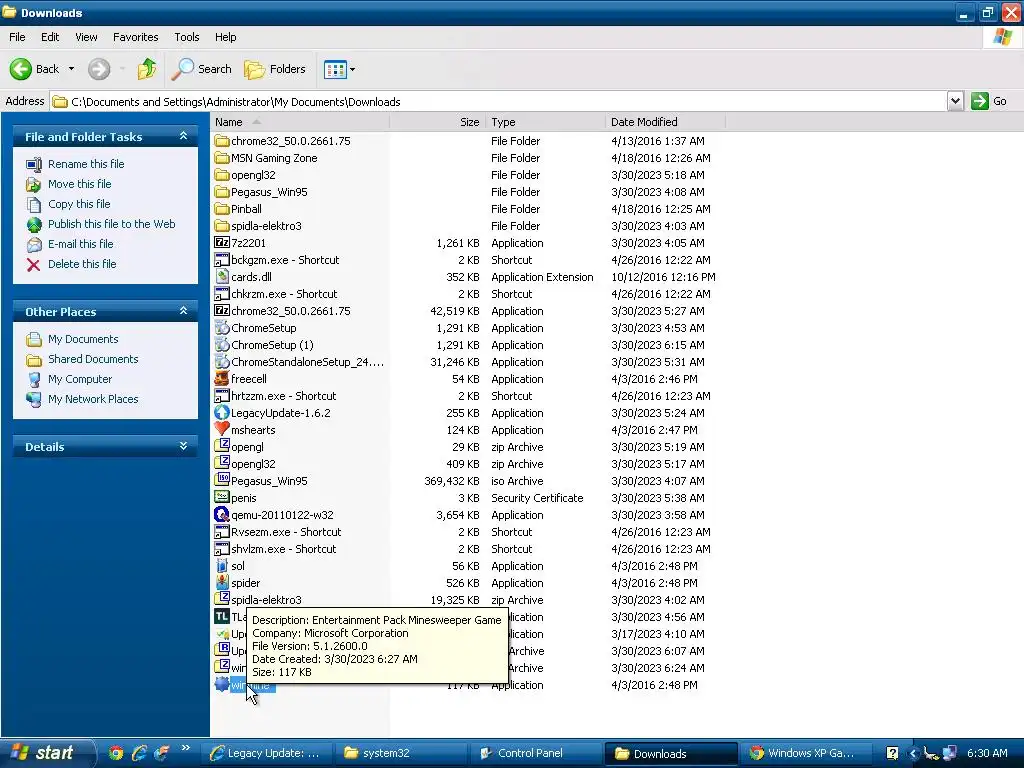
Task: Select the qemu-20110122-w32 icon
Action: point(222,514)
